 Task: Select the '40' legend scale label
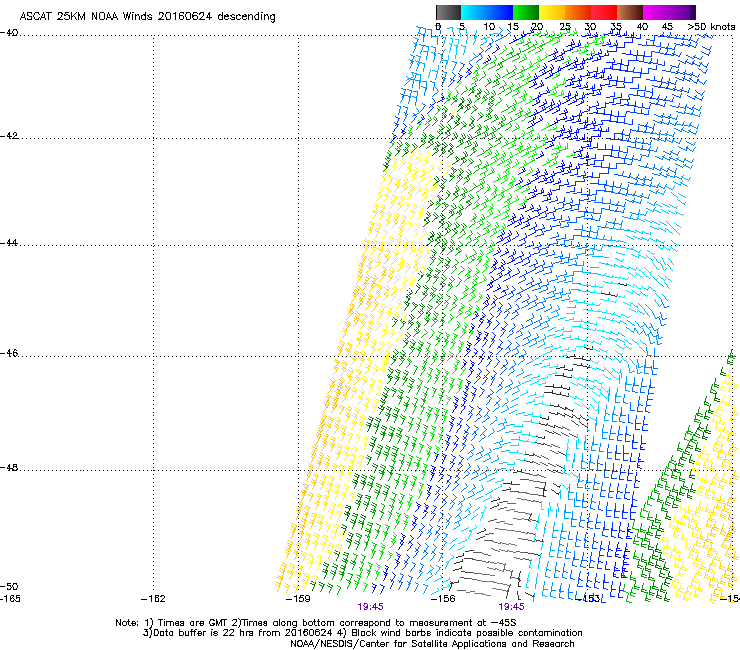click(x=642, y=26)
